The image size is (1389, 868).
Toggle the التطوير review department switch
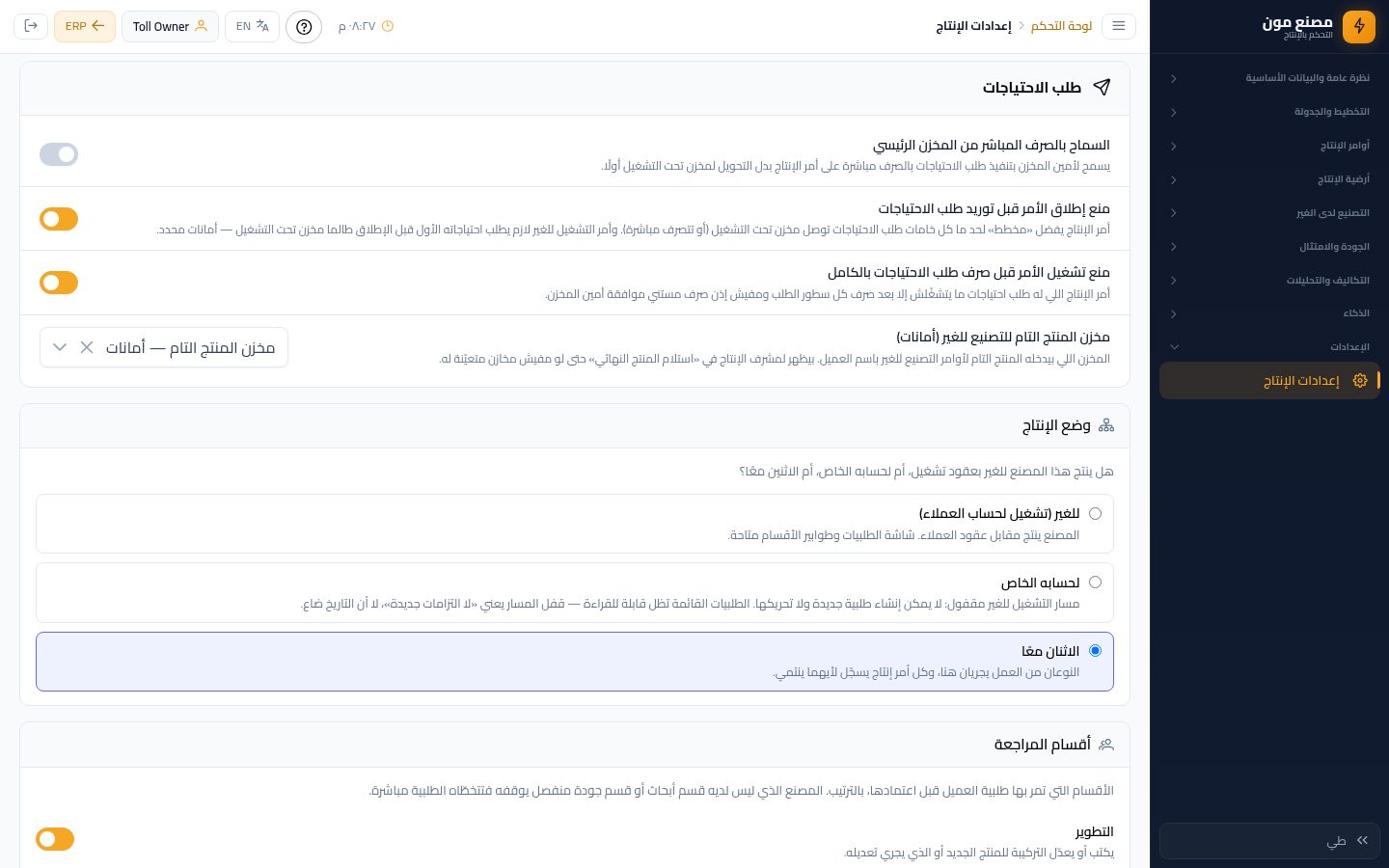[x=55, y=839]
